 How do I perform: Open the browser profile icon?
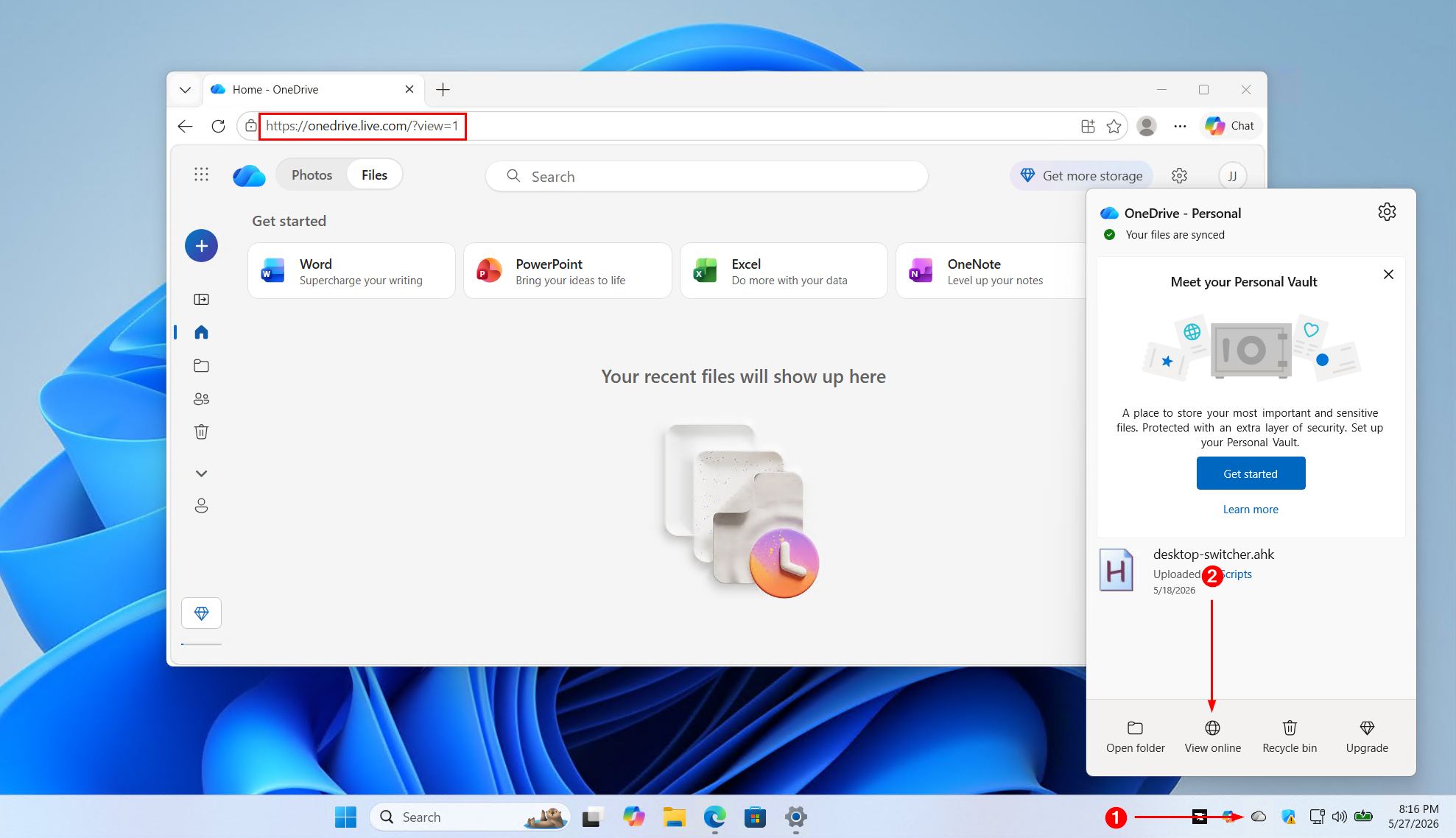(x=1146, y=126)
